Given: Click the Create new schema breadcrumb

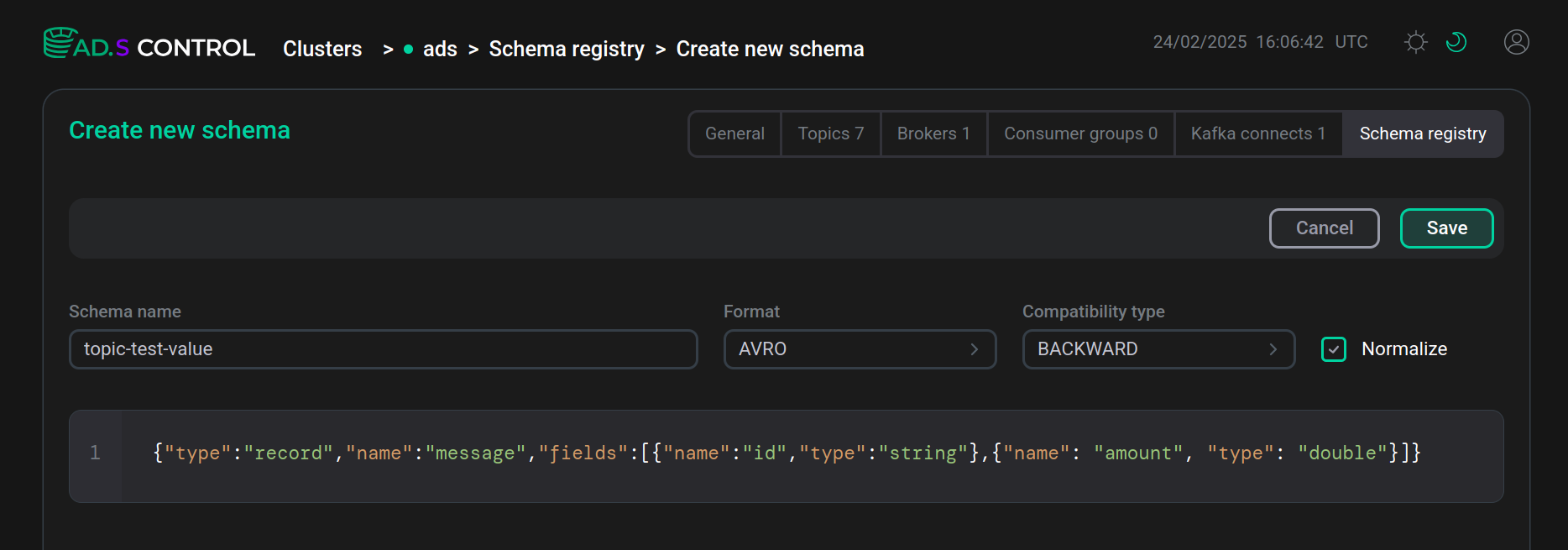Looking at the screenshot, I should coord(770,49).
